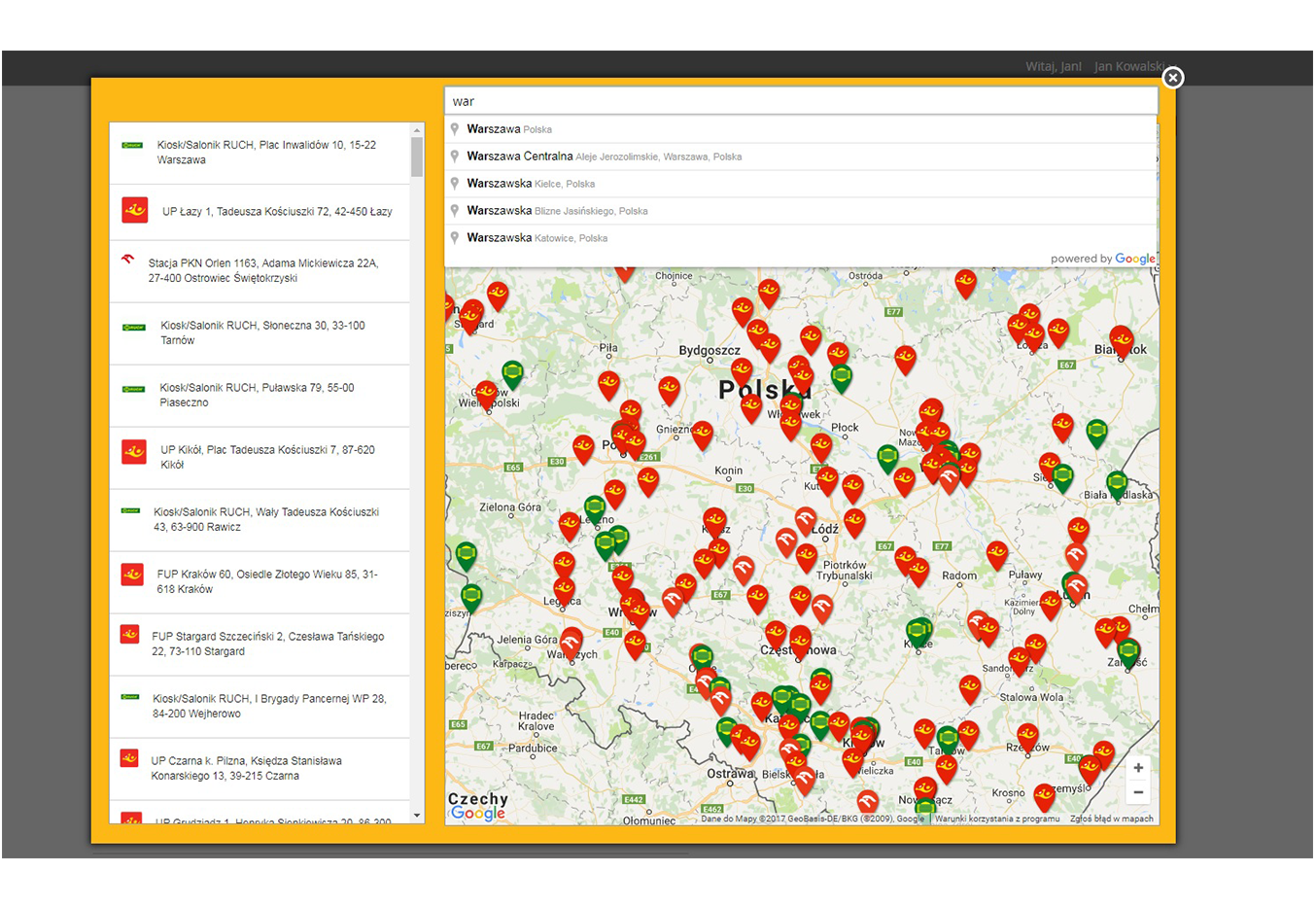Image resolution: width=1316 pixels, height=907 pixels.
Task: Select UP Łazy 1 Kościuszki 72 entry
Action: click(x=260, y=212)
